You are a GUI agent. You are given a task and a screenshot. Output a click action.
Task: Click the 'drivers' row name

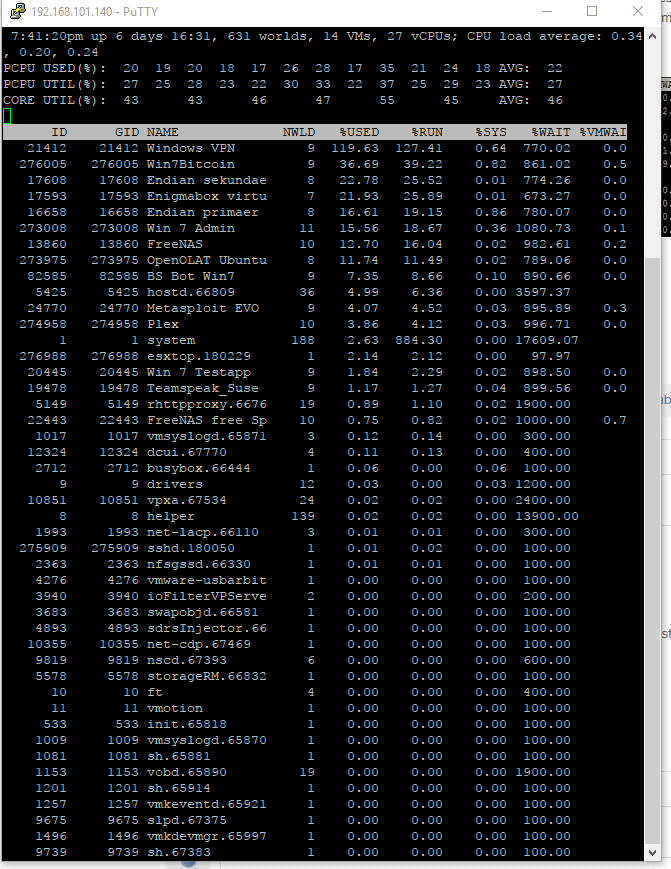(x=175, y=484)
